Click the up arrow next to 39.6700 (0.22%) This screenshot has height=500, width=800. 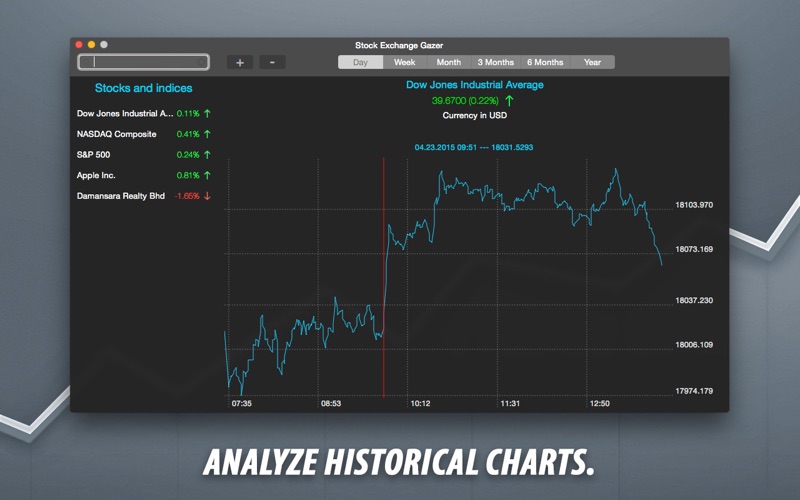(509, 101)
